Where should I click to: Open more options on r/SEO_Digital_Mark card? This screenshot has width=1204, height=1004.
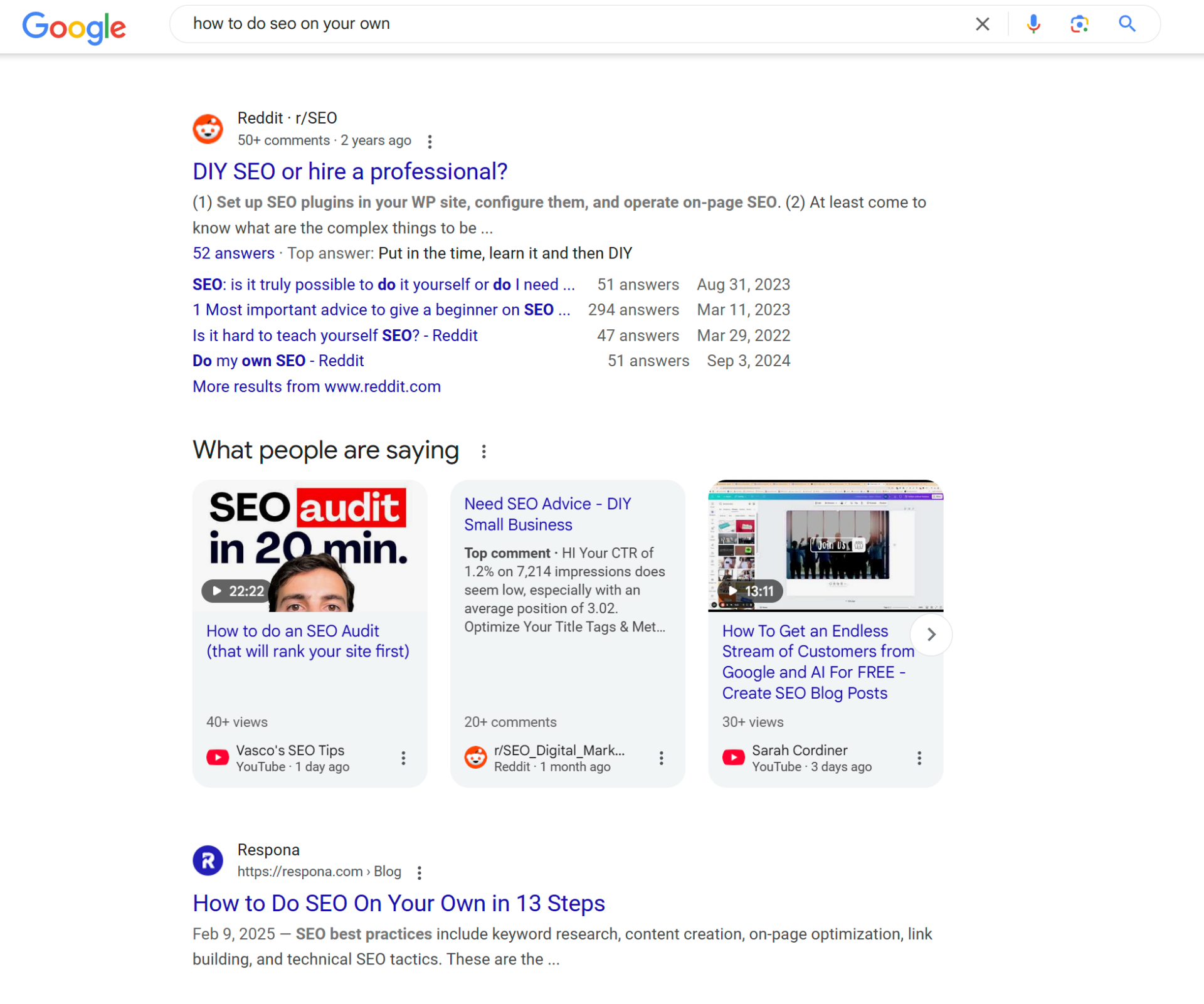click(x=661, y=758)
